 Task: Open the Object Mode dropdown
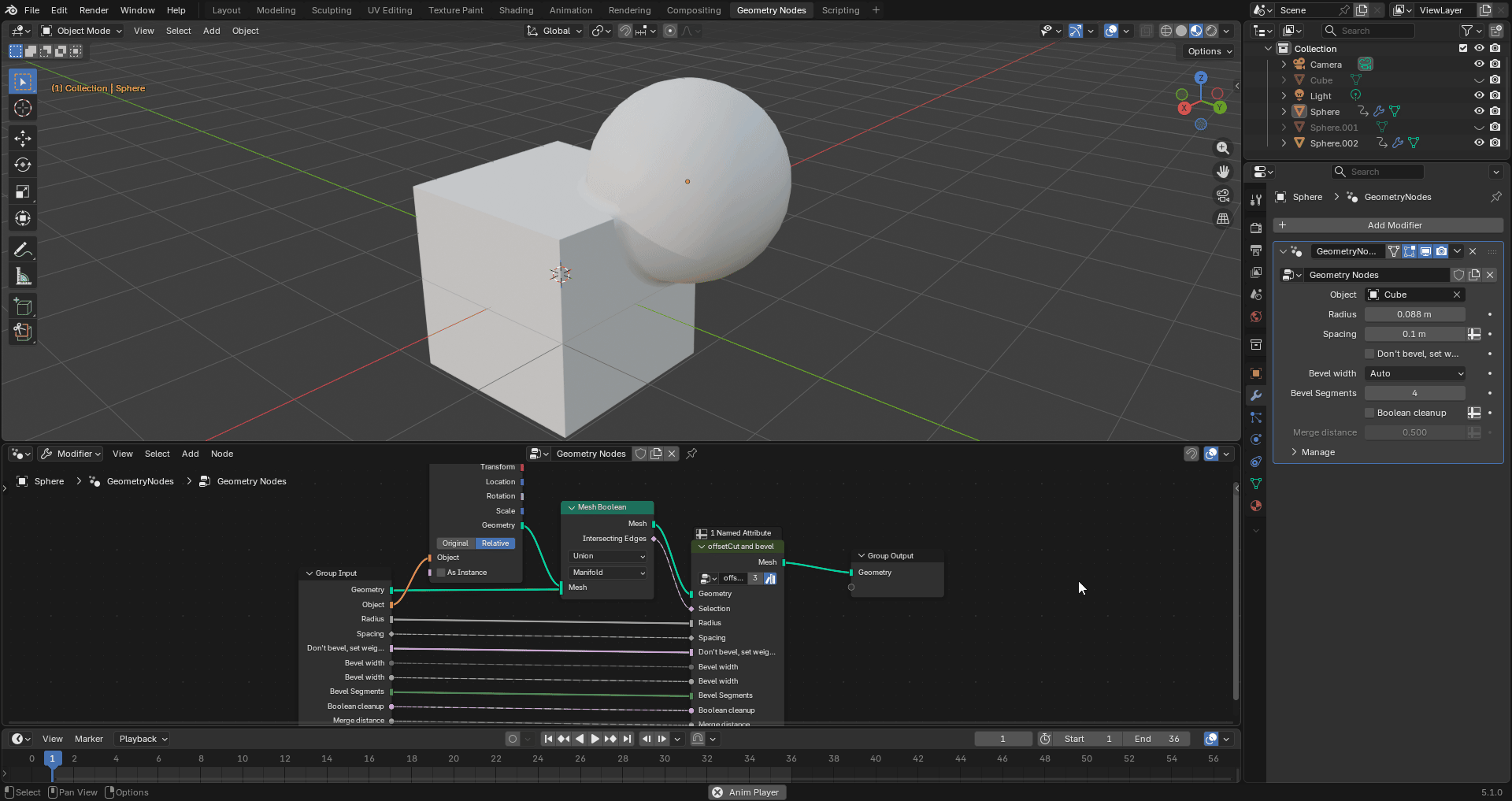tap(82, 31)
